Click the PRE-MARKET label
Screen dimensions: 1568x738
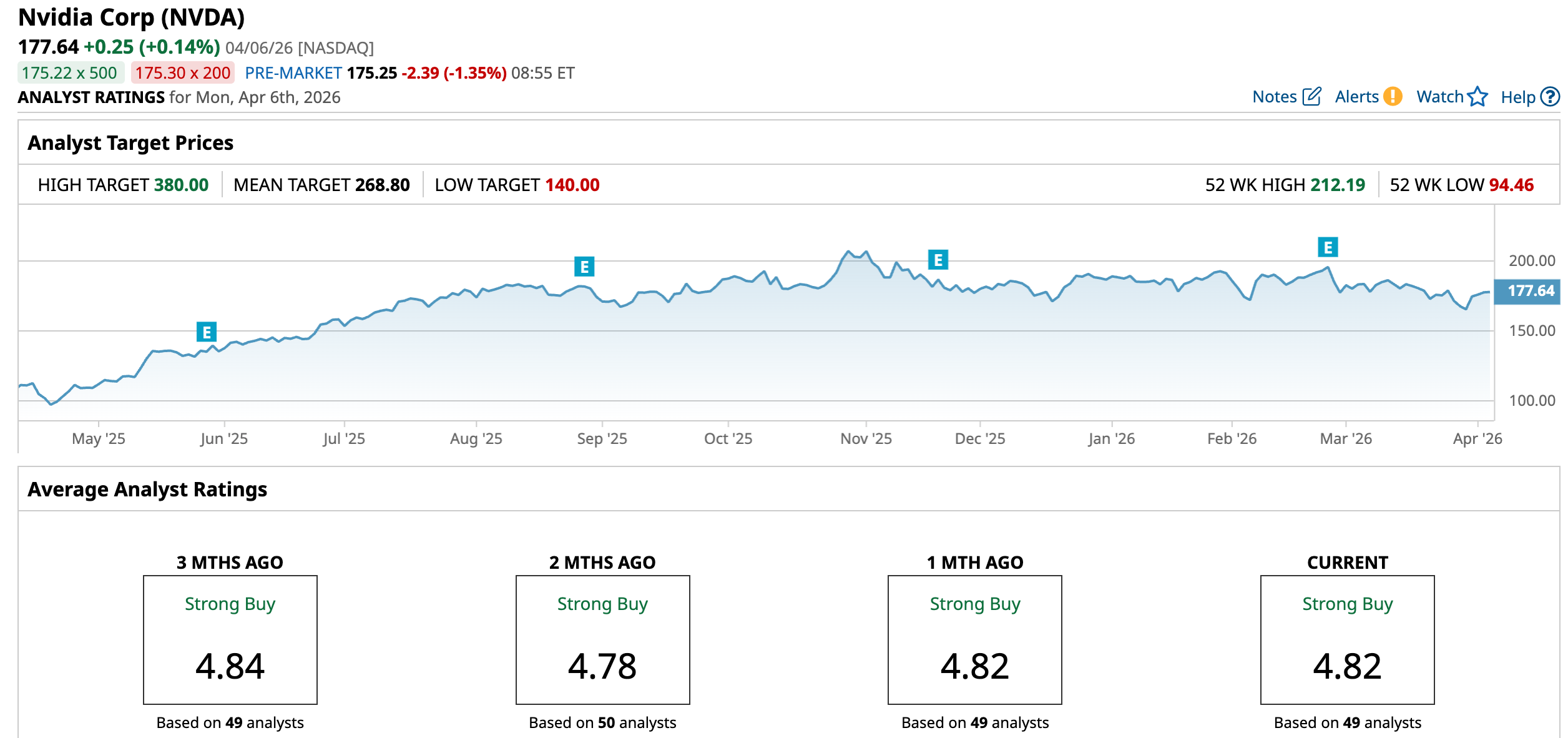(x=293, y=73)
